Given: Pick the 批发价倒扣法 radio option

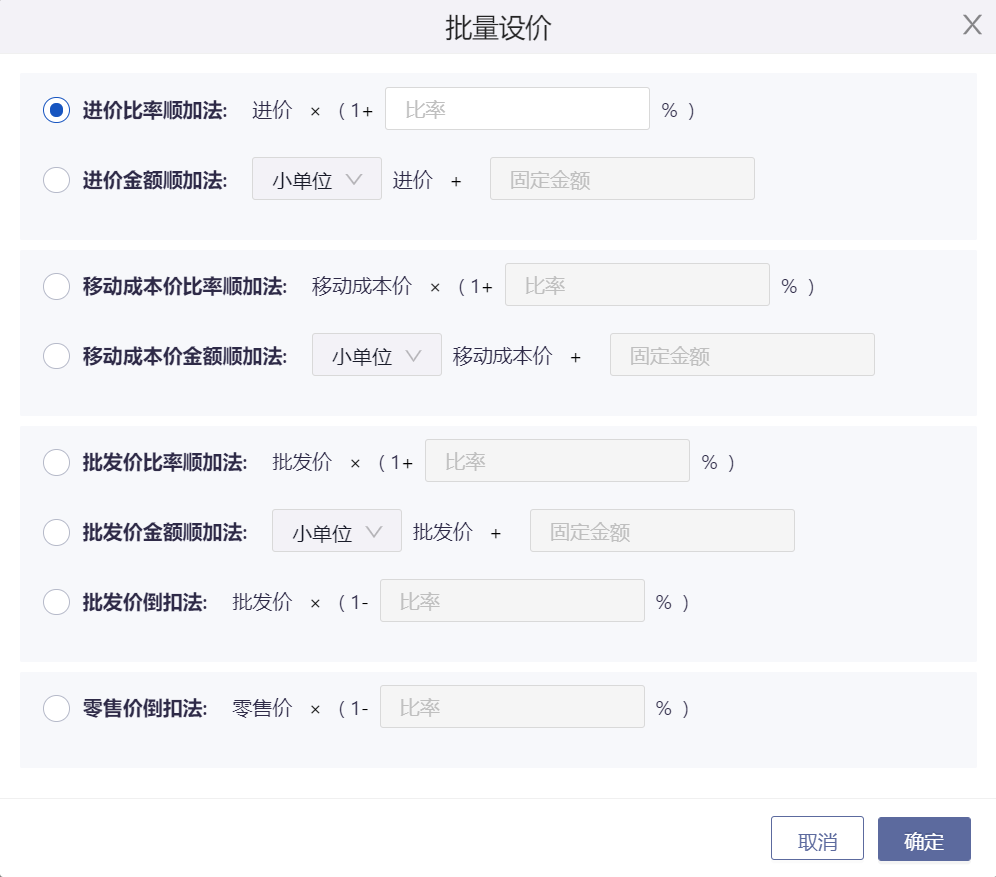Looking at the screenshot, I should pos(56,602).
